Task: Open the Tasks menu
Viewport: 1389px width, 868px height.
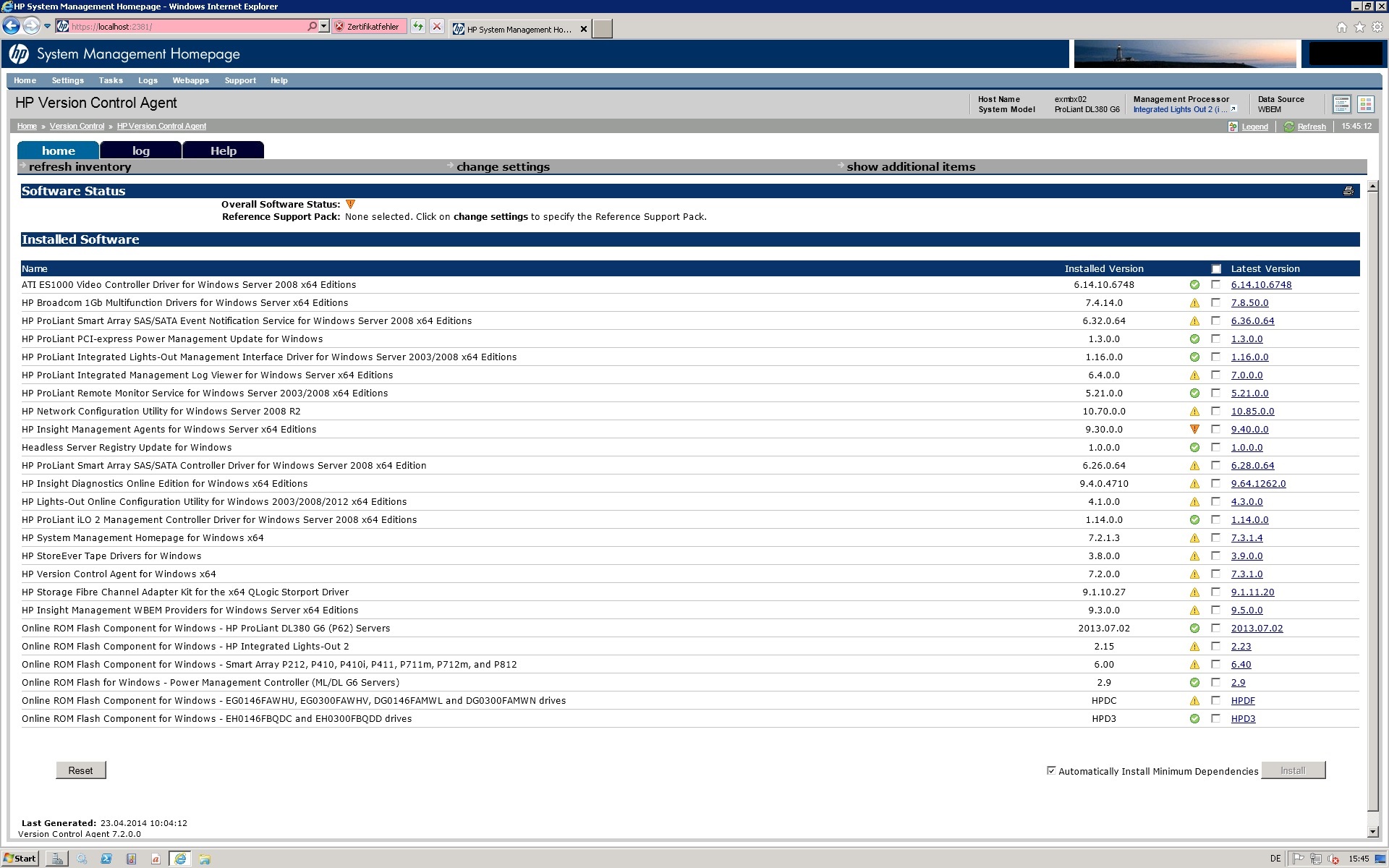Action: [x=111, y=80]
